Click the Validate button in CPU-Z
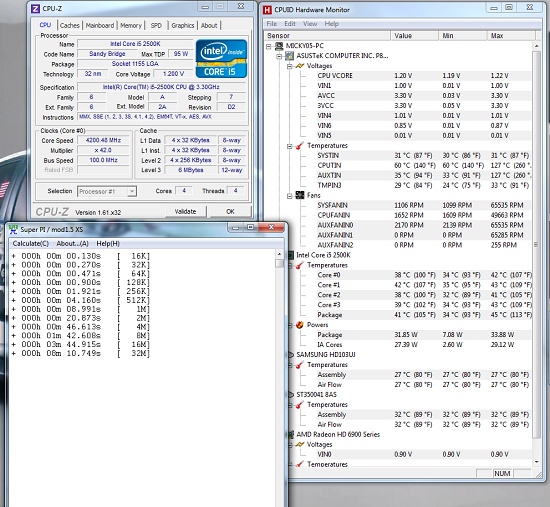 [x=185, y=211]
